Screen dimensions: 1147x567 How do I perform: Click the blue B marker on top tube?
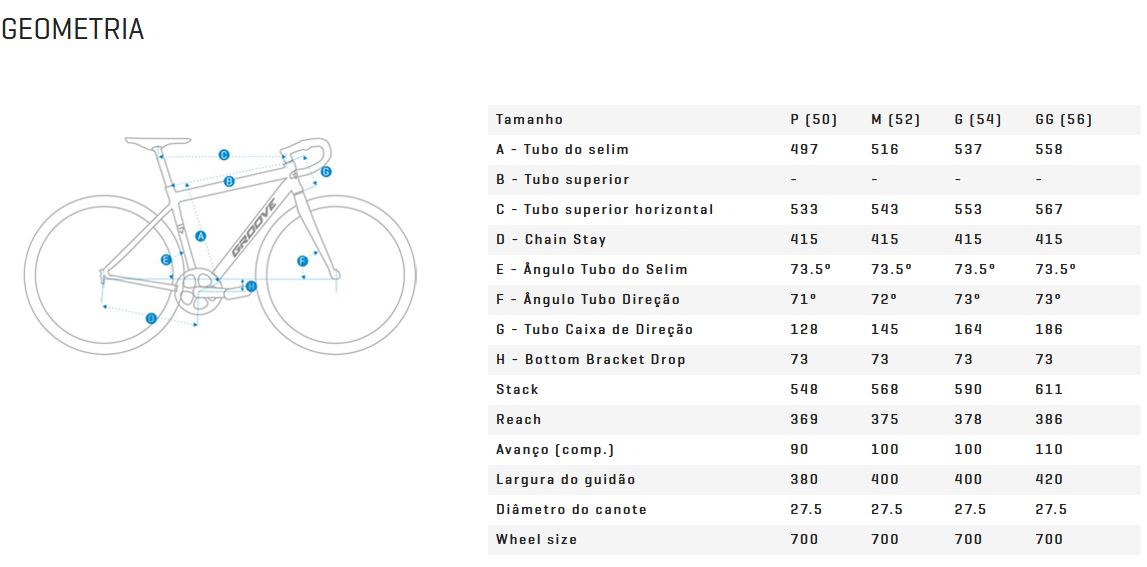(229, 181)
